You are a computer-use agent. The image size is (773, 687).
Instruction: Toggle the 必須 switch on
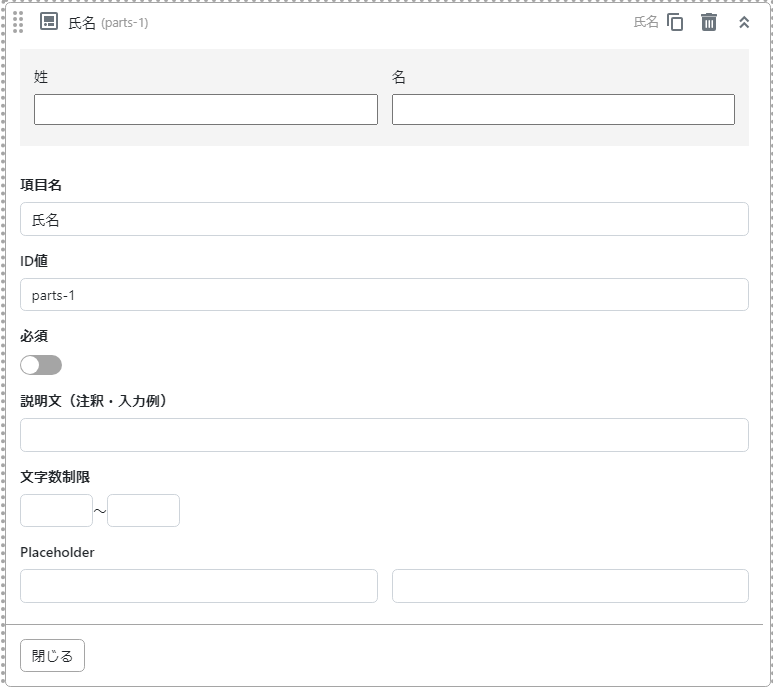coord(41,365)
